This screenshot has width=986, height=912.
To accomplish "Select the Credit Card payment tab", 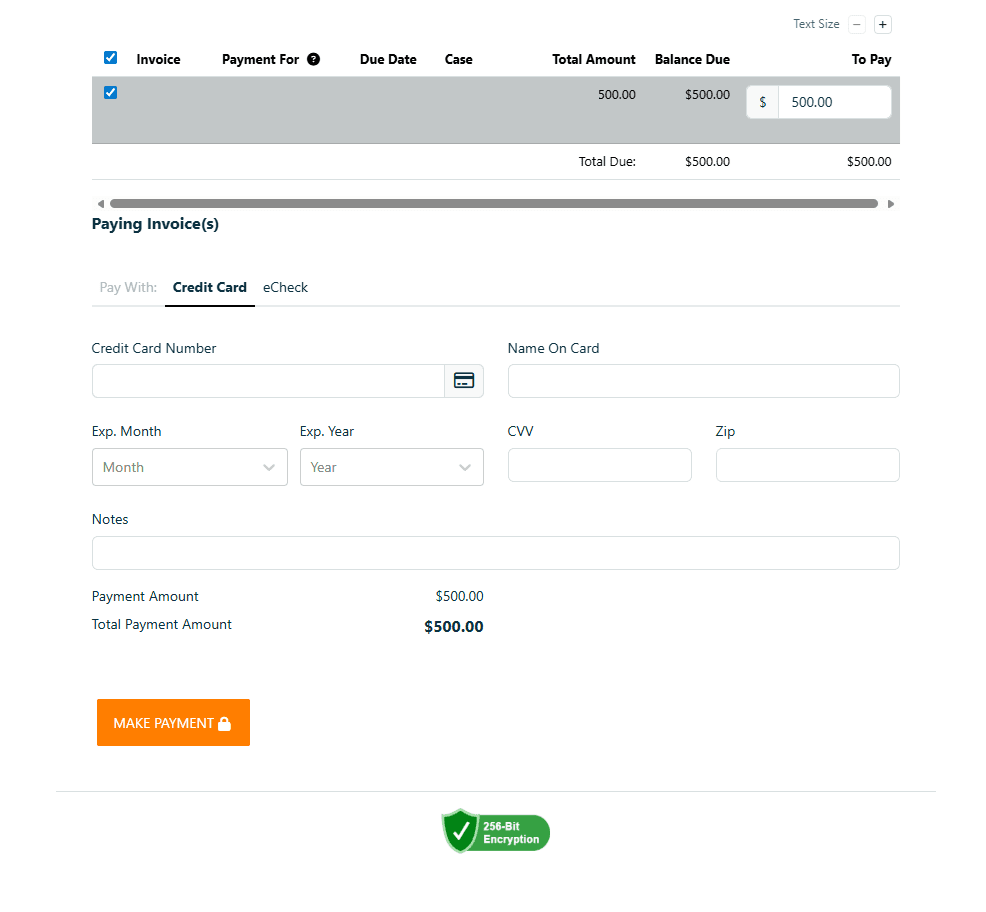I will click(209, 287).
